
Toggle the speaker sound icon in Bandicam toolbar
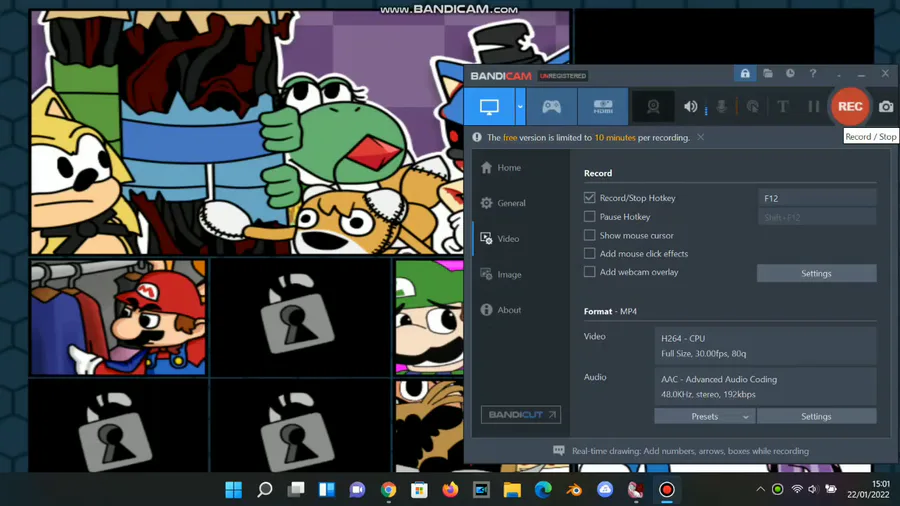(690, 107)
